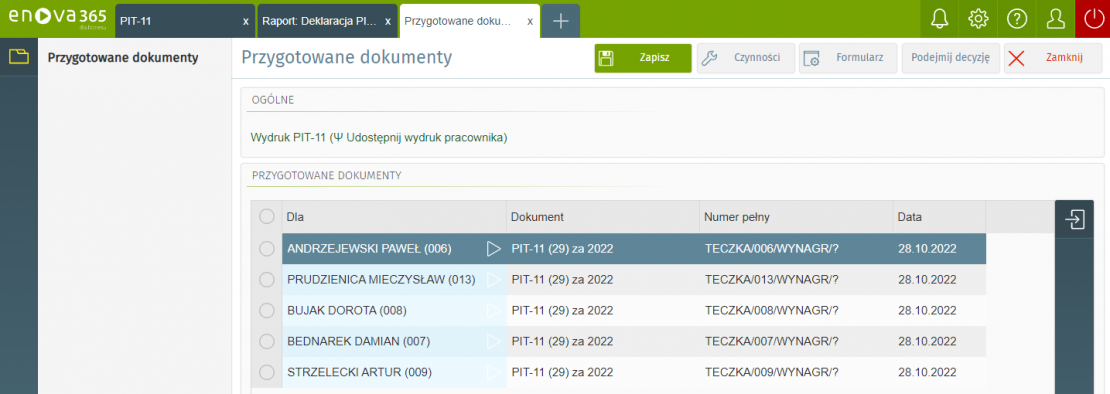Select Przygotowane dokumenty in the left panel
The image size is (1110, 394).
pyautogui.click(x=123, y=57)
